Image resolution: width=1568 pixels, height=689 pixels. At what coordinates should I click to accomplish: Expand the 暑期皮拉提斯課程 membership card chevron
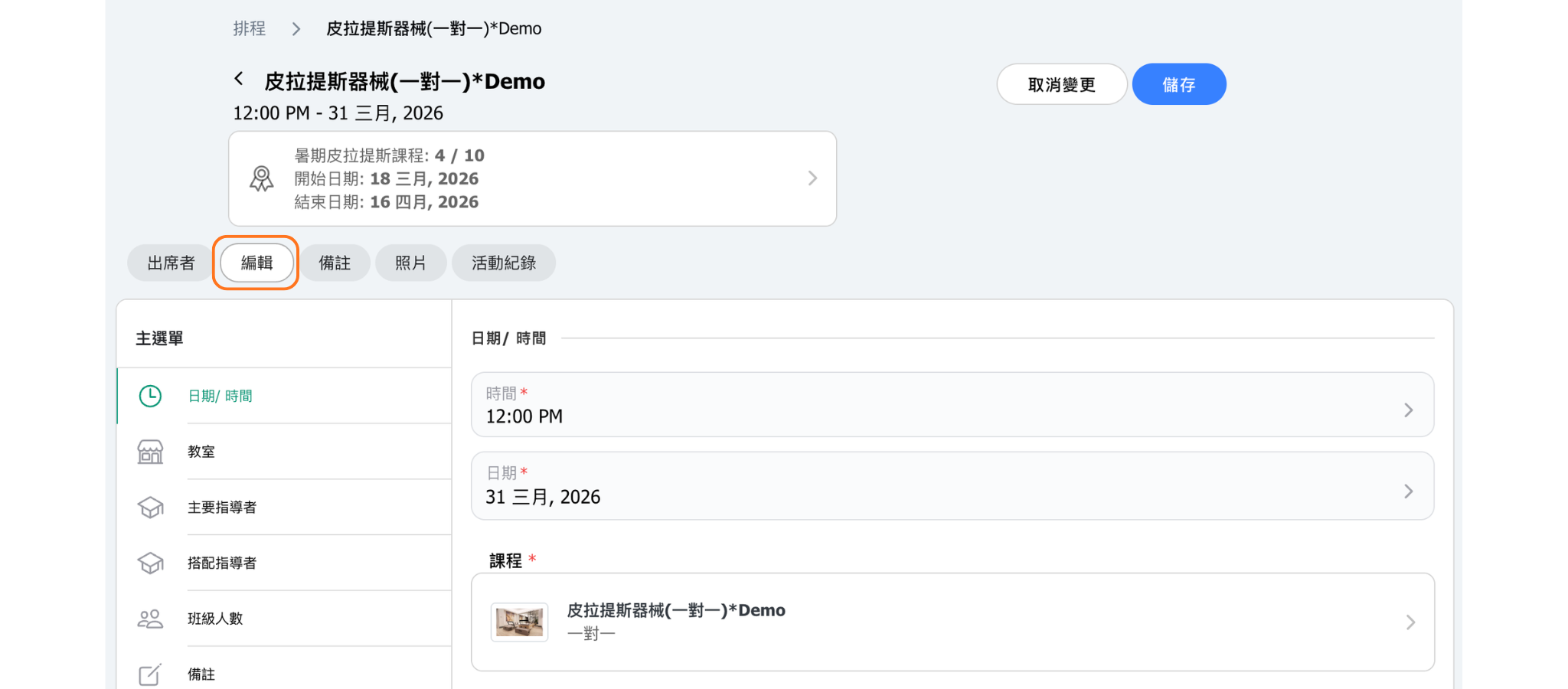(x=812, y=178)
